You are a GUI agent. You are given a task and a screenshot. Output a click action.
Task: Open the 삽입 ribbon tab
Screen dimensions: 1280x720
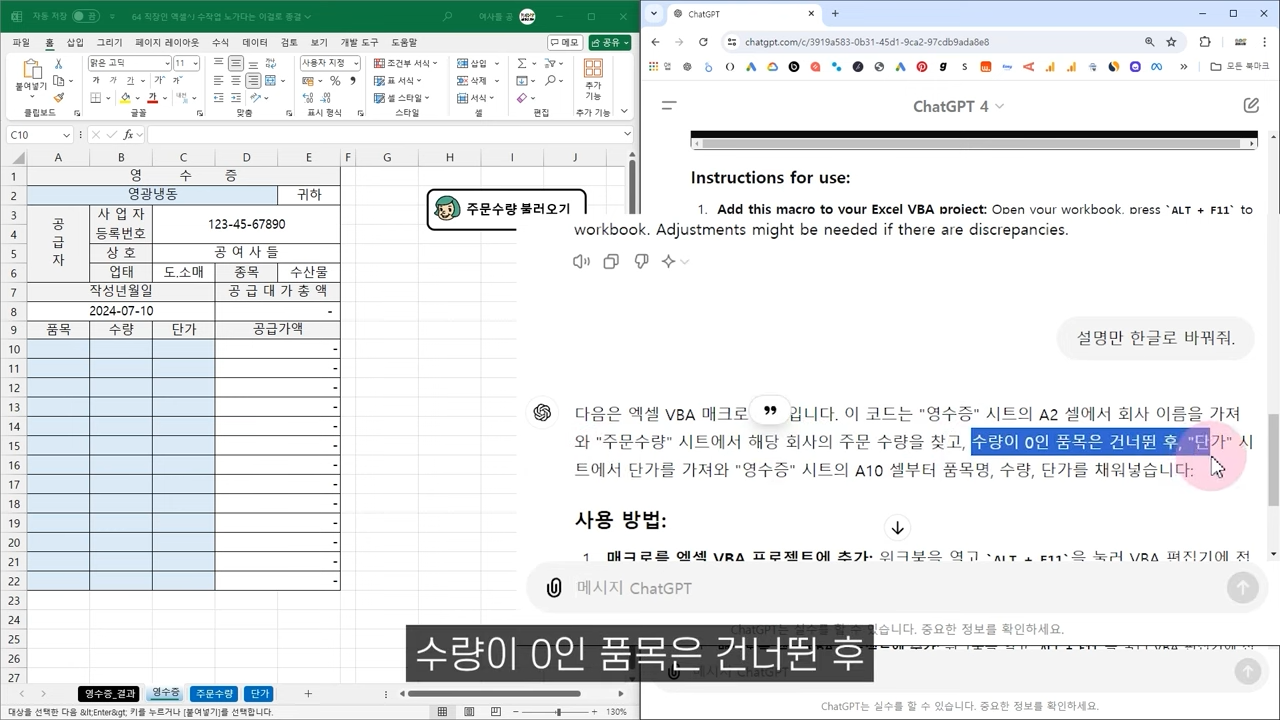pos(75,42)
